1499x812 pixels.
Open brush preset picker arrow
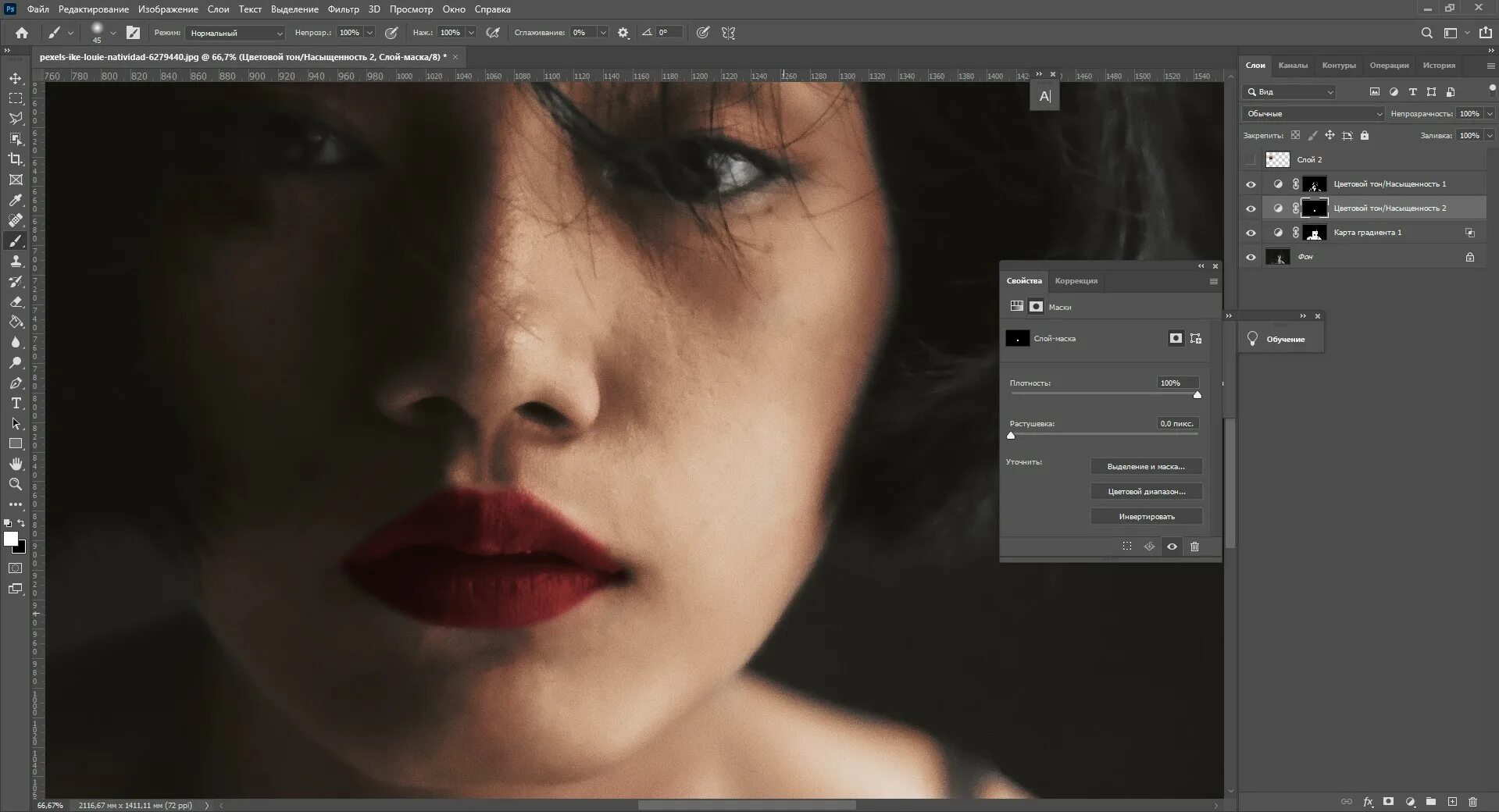pyautogui.click(x=113, y=33)
